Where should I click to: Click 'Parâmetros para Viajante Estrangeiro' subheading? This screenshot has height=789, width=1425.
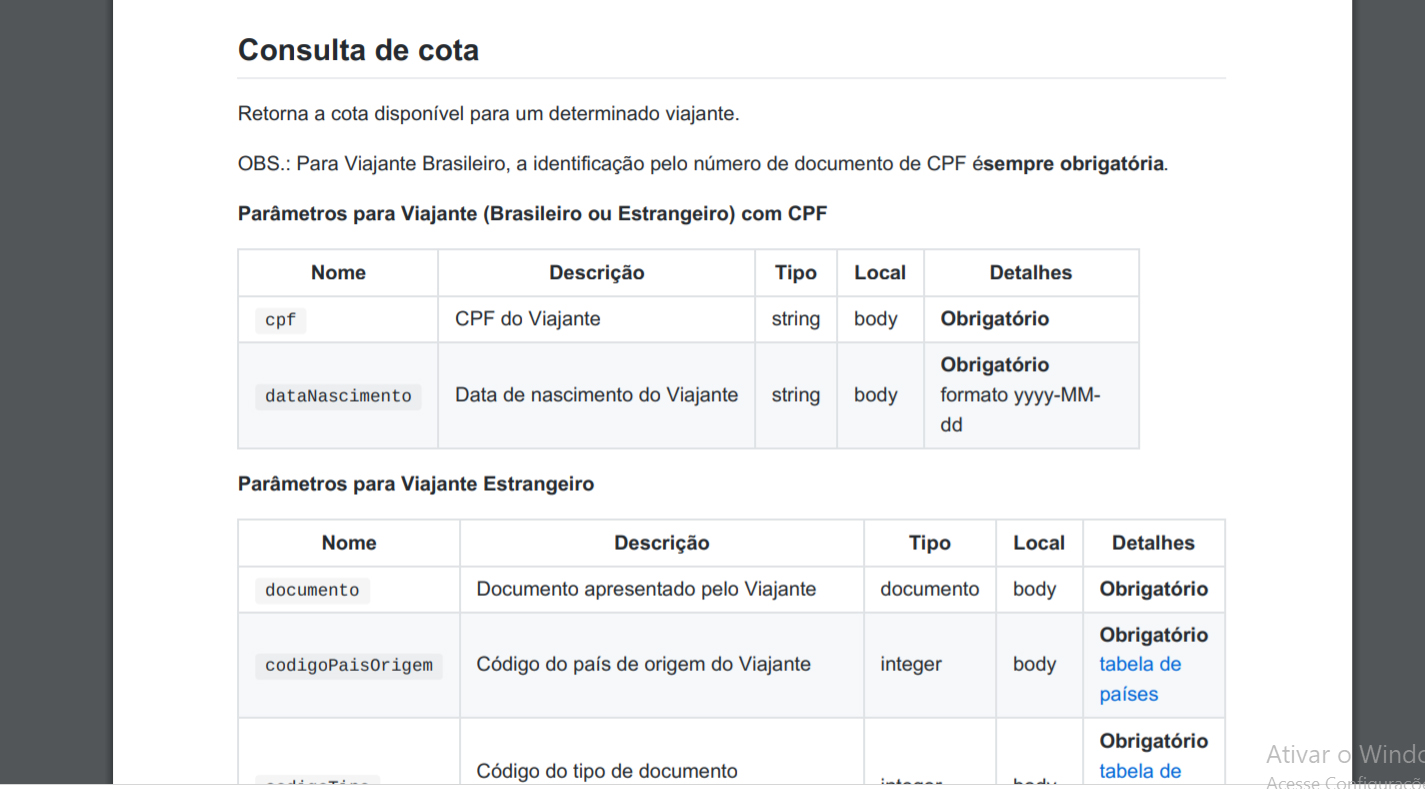click(416, 484)
